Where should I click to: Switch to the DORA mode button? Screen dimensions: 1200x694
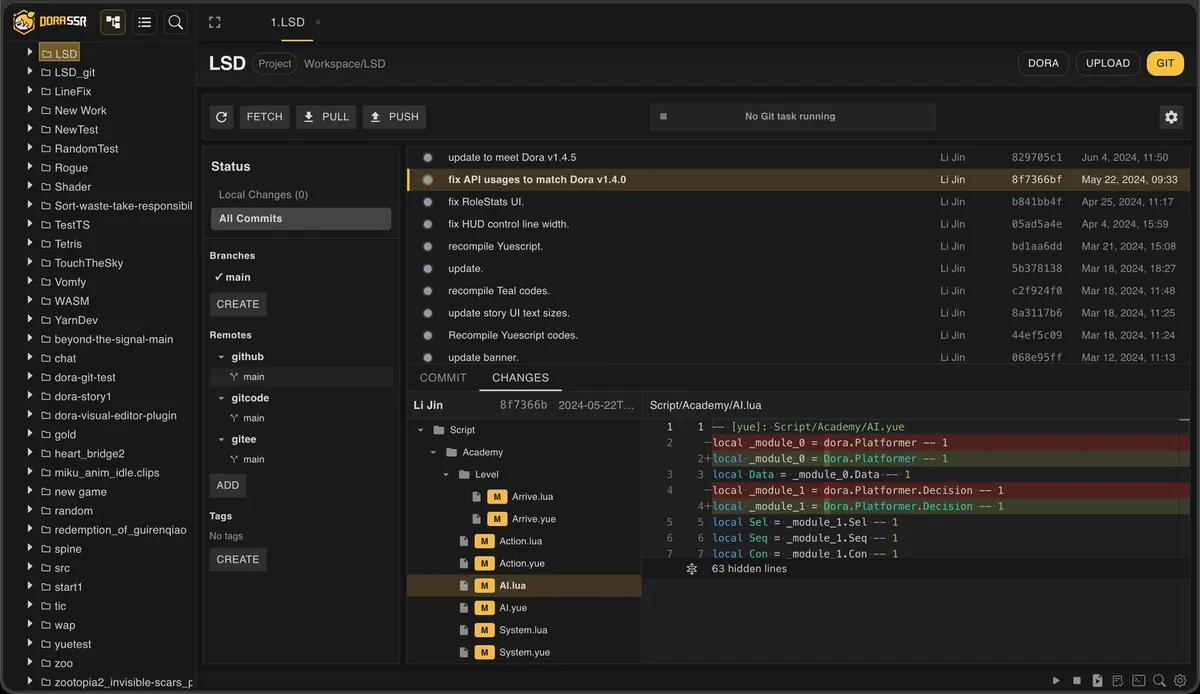[x=1043, y=63]
